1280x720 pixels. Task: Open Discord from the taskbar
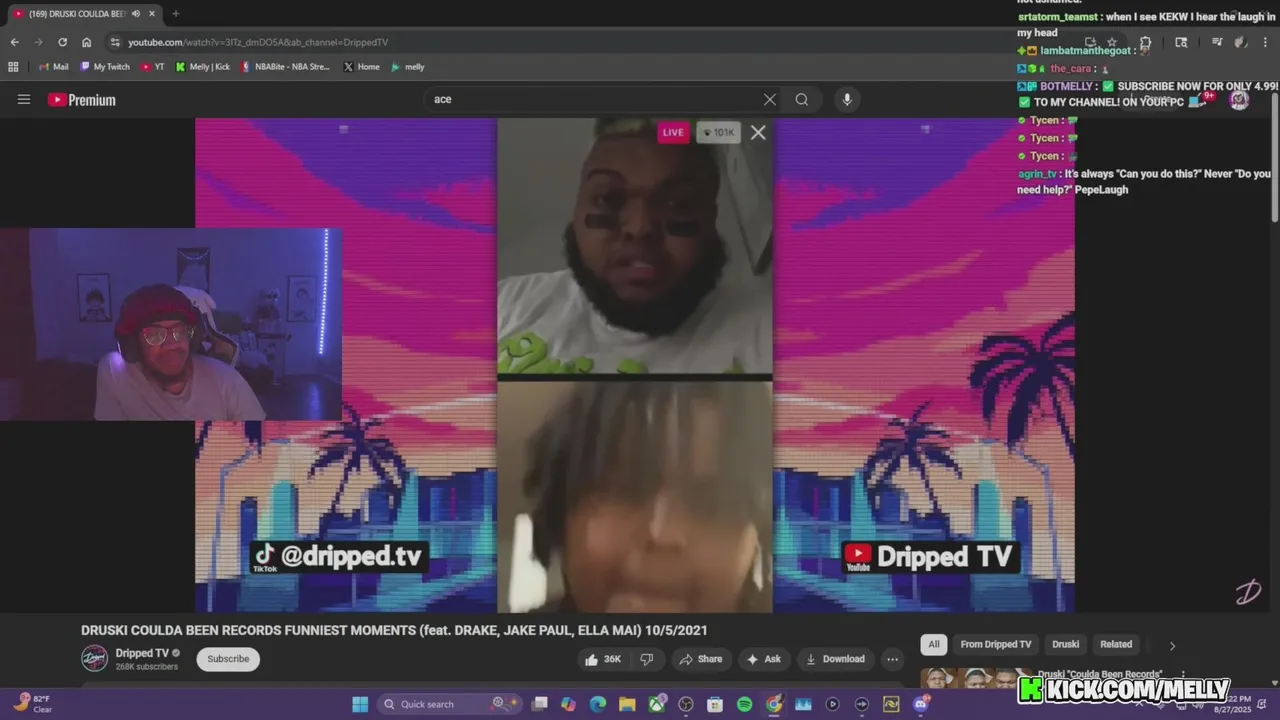[920, 704]
